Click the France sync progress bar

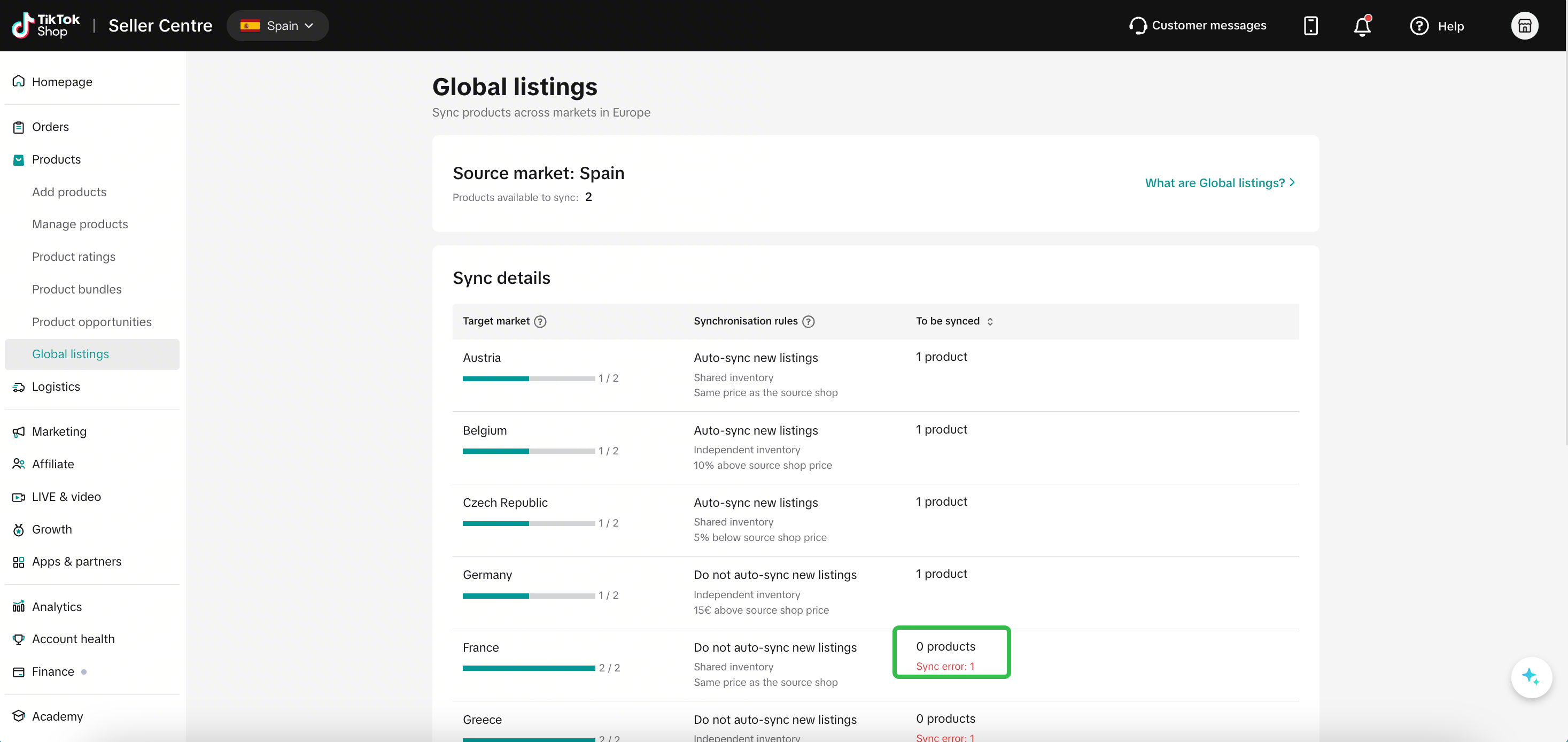click(x=529, y=668)
